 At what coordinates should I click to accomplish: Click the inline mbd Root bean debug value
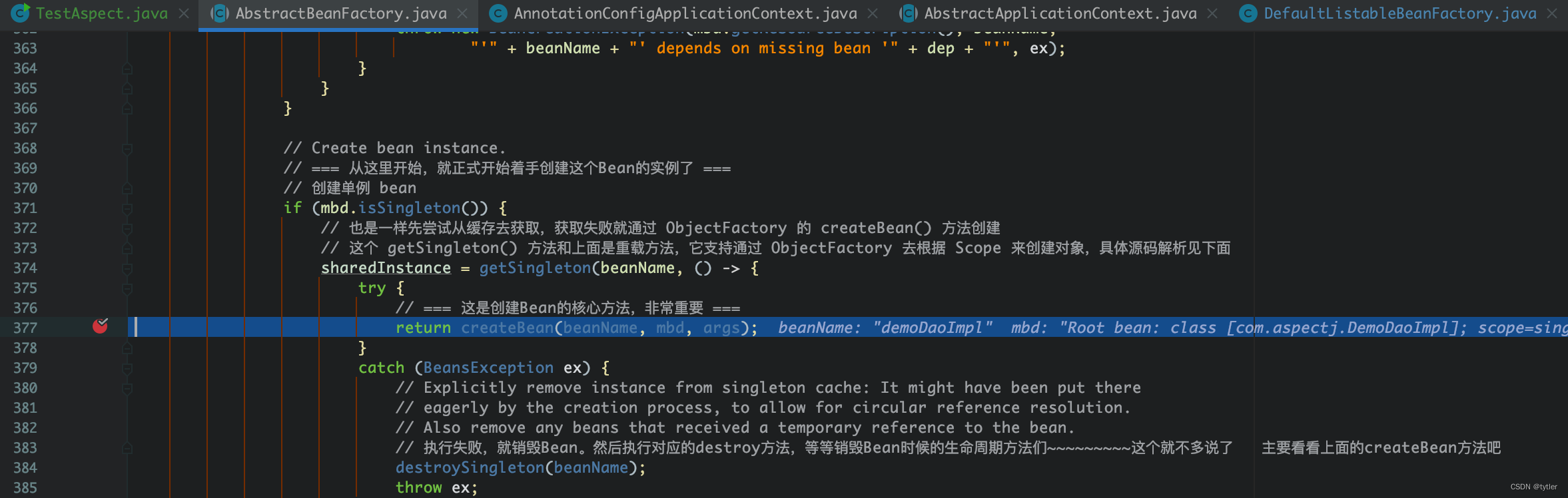click(x=1289, y=328)
